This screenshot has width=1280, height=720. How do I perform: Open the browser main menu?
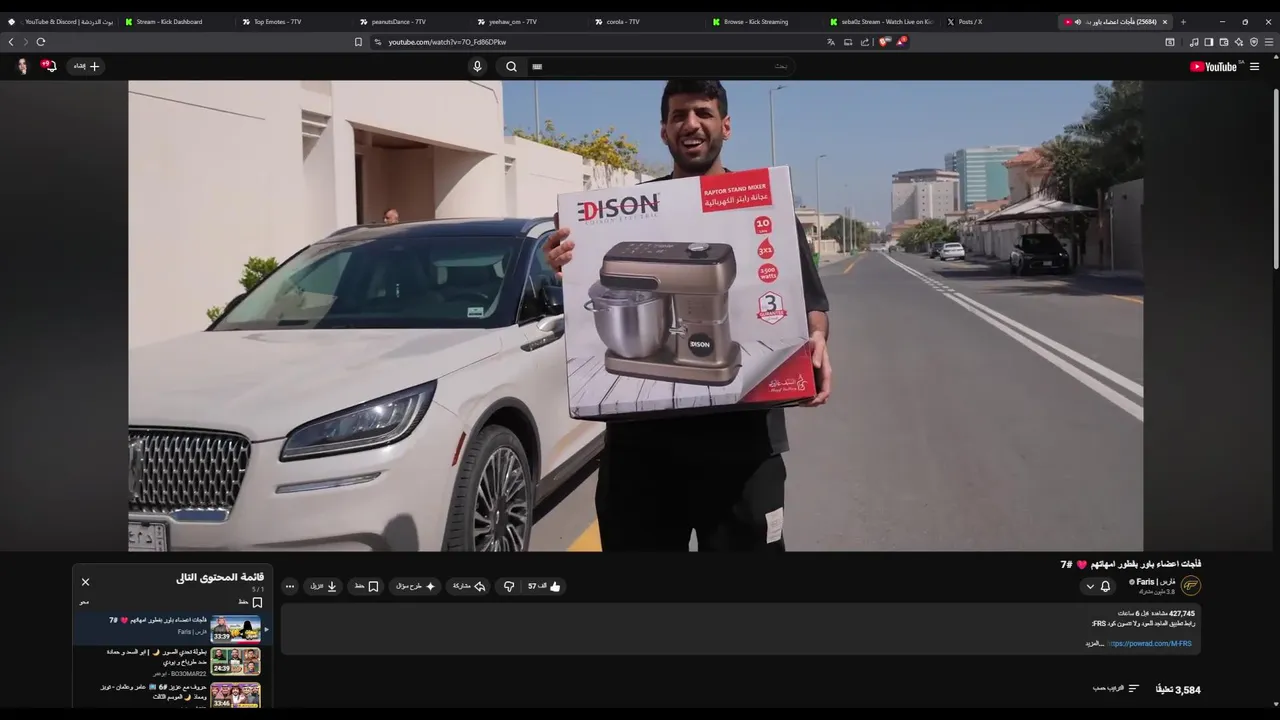pyautogui.click(x=1269, y=42)
